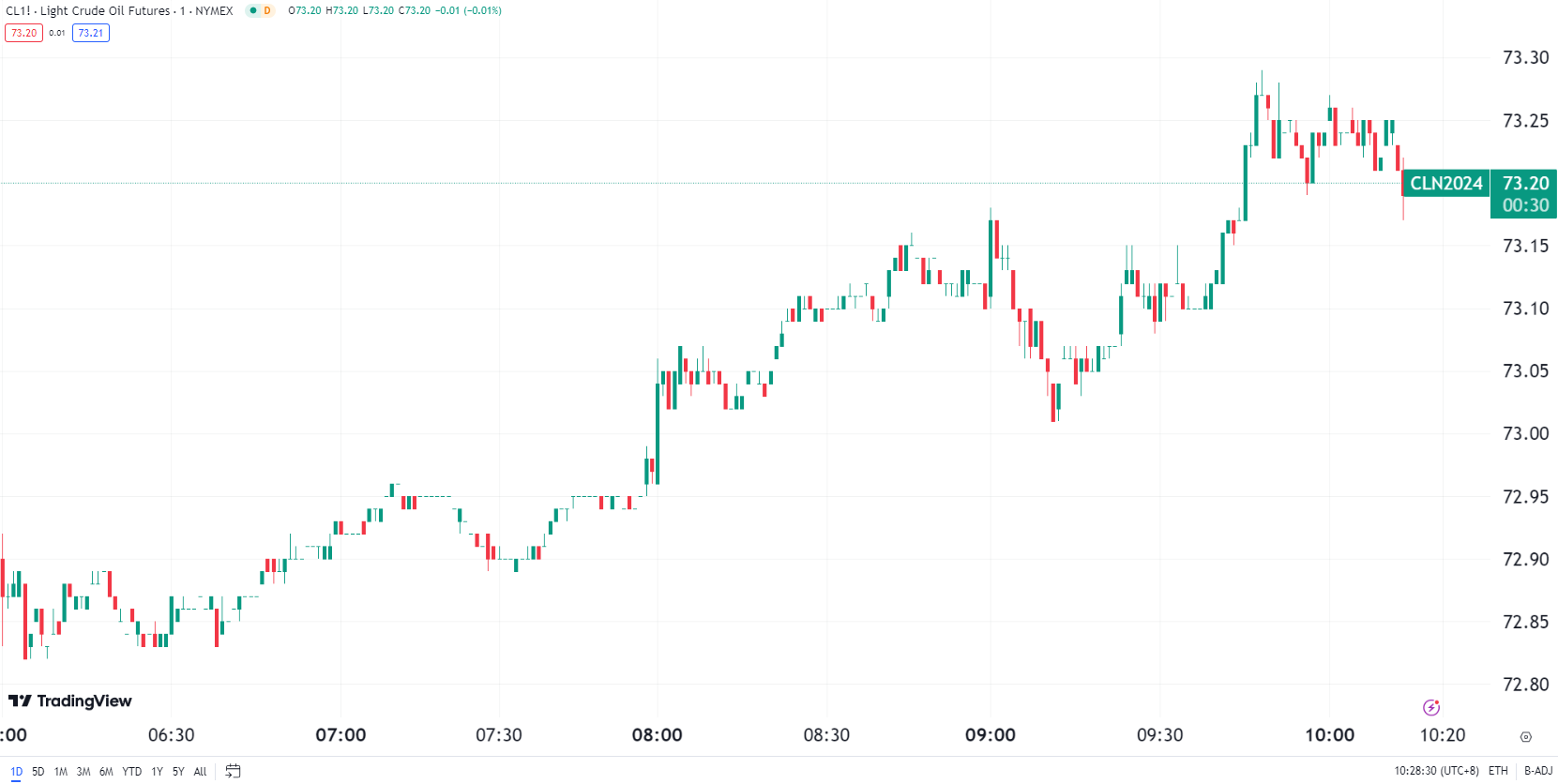
Task: Toggle ETH extended trading hours mode
Action: 1496,770
